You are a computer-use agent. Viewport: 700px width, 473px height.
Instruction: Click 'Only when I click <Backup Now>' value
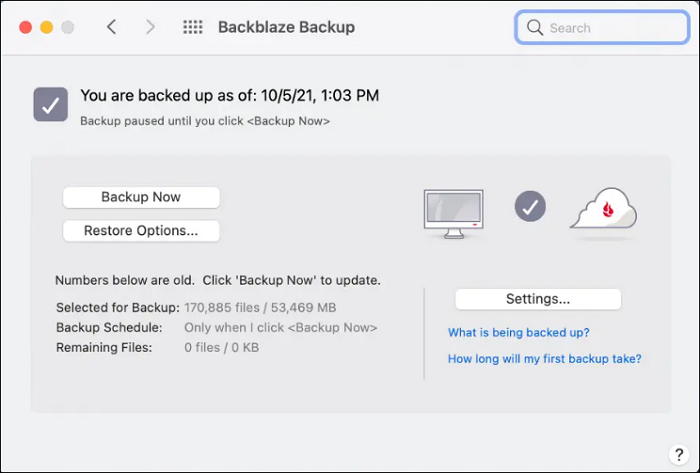click(x=281, y=328)
